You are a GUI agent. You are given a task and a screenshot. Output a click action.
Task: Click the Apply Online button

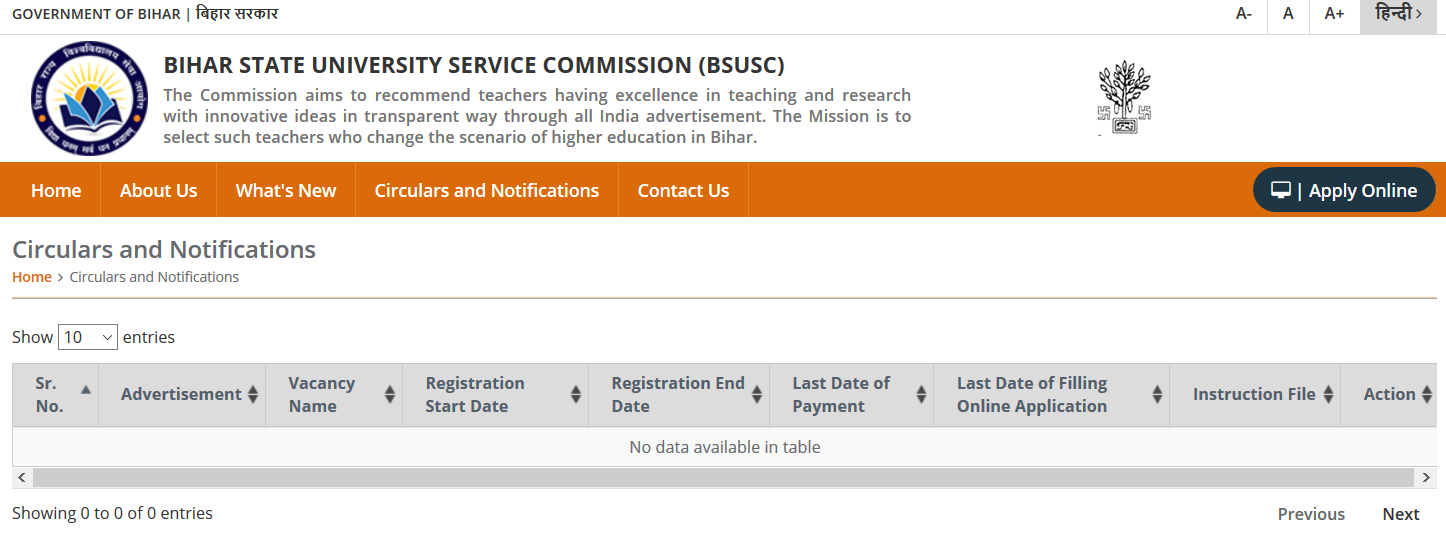1344,190
